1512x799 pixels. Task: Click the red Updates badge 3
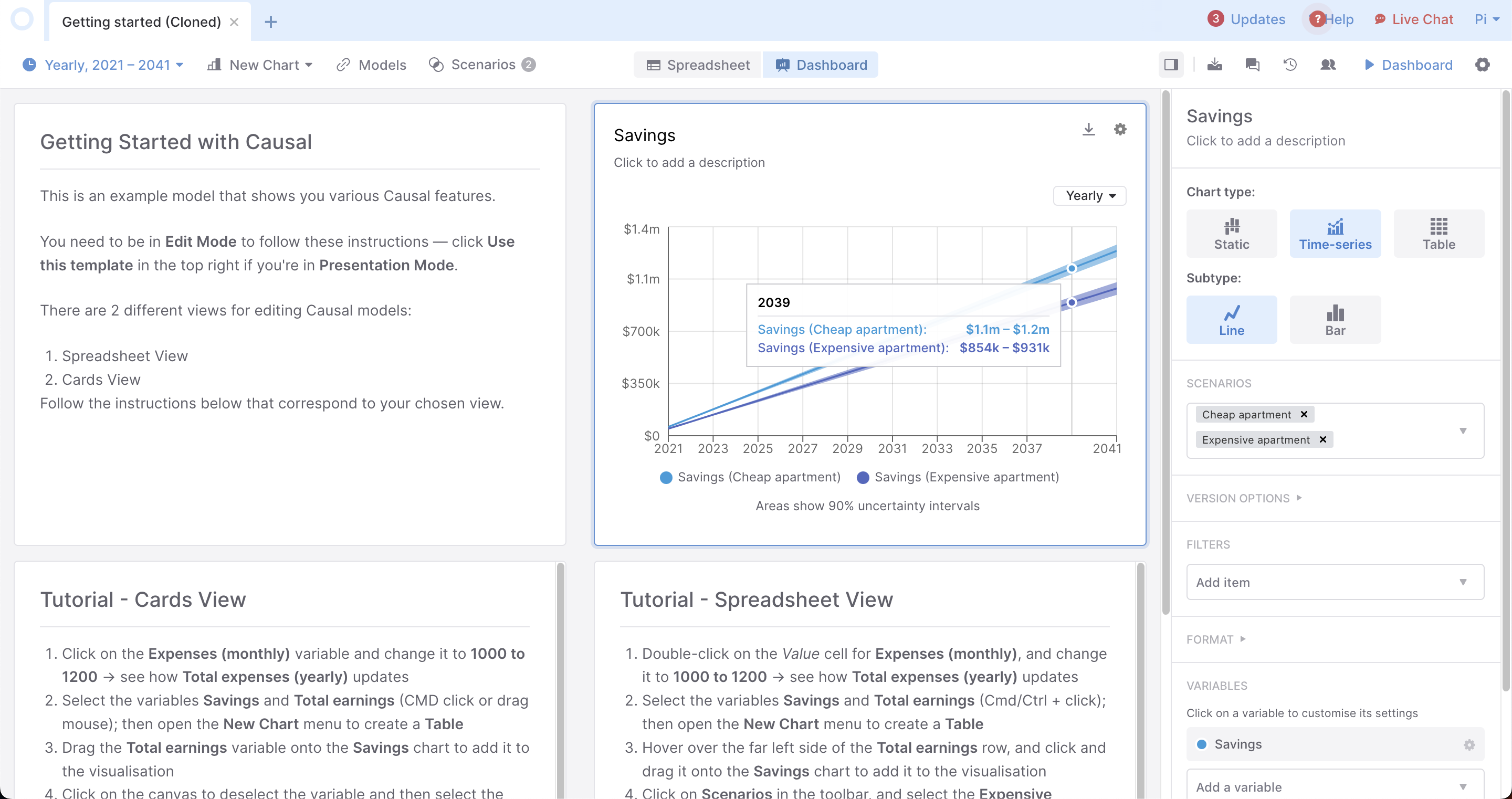[1215, 19]
